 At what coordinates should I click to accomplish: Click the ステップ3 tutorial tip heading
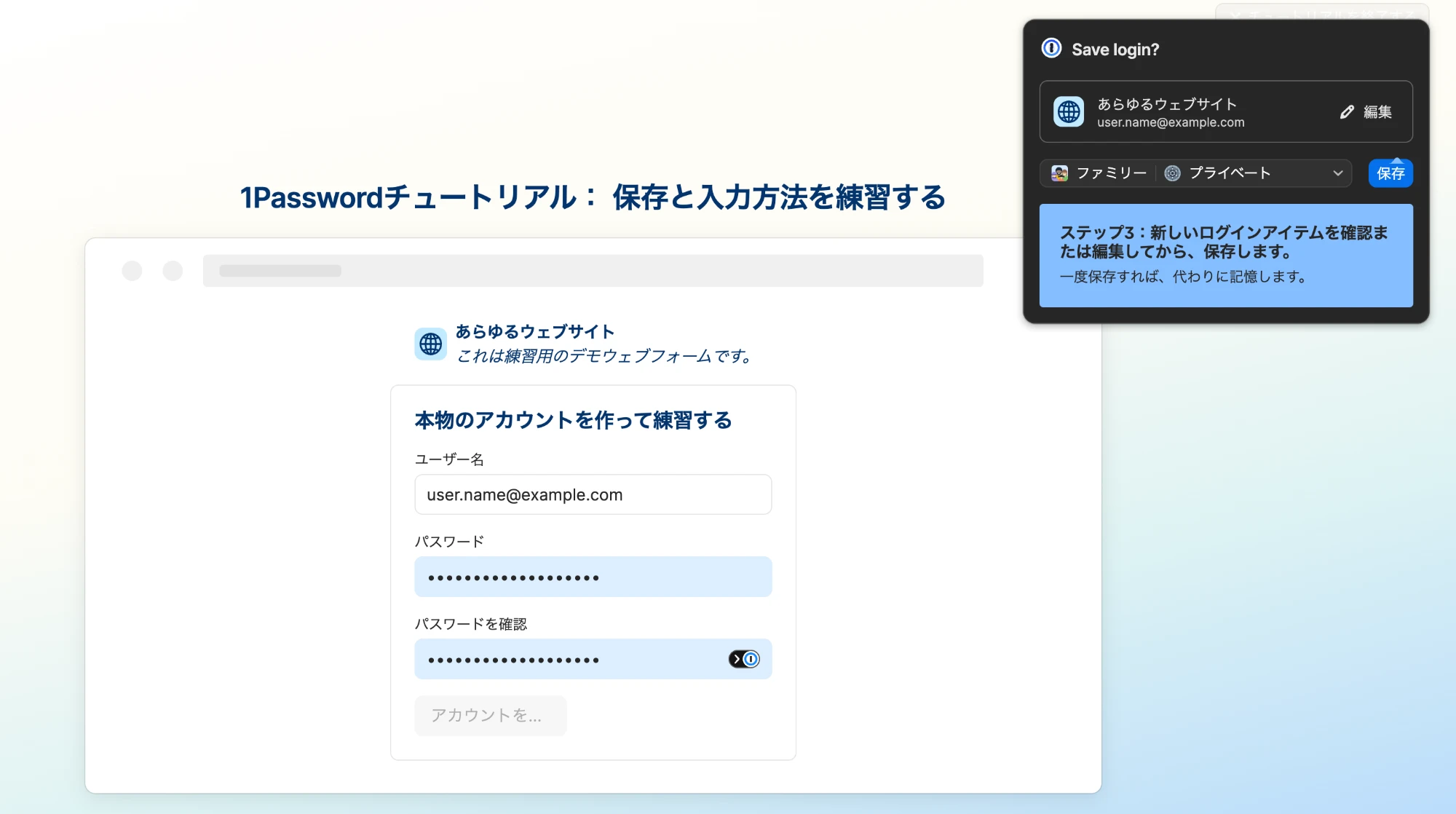coord(1224,242)
